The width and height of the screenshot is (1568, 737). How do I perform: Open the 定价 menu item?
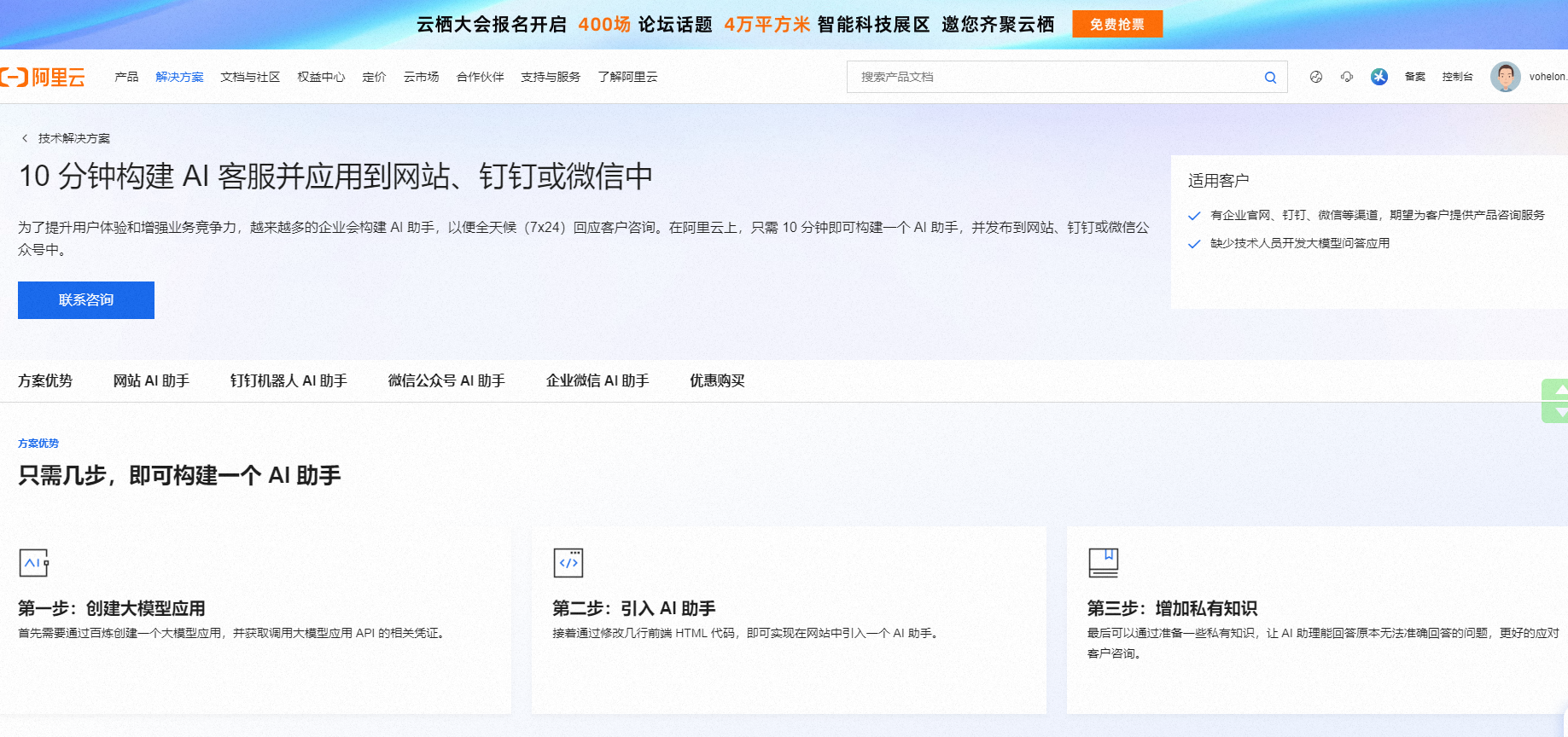374,77
